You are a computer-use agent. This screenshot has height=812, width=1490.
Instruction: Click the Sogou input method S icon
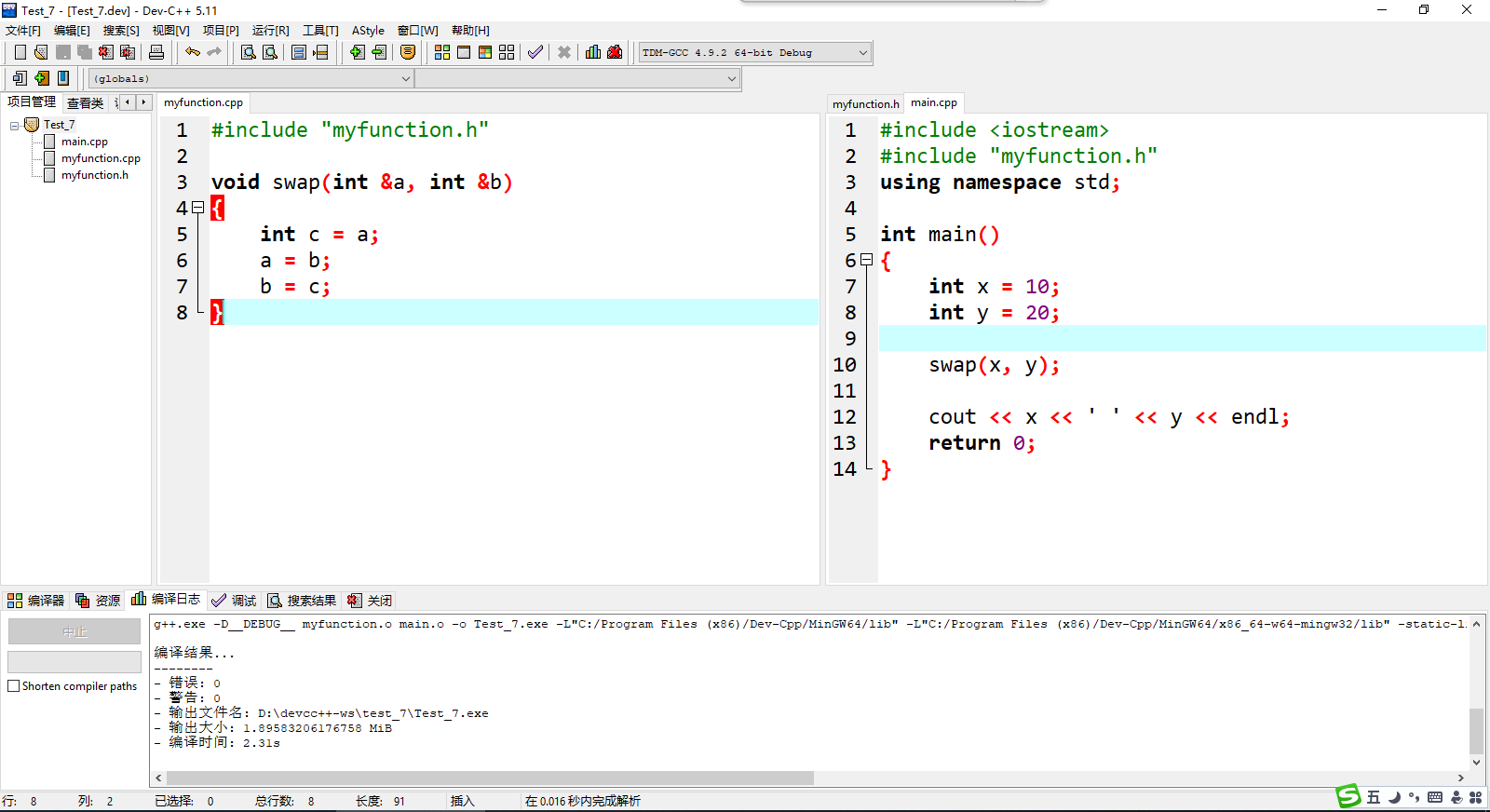1348,796
